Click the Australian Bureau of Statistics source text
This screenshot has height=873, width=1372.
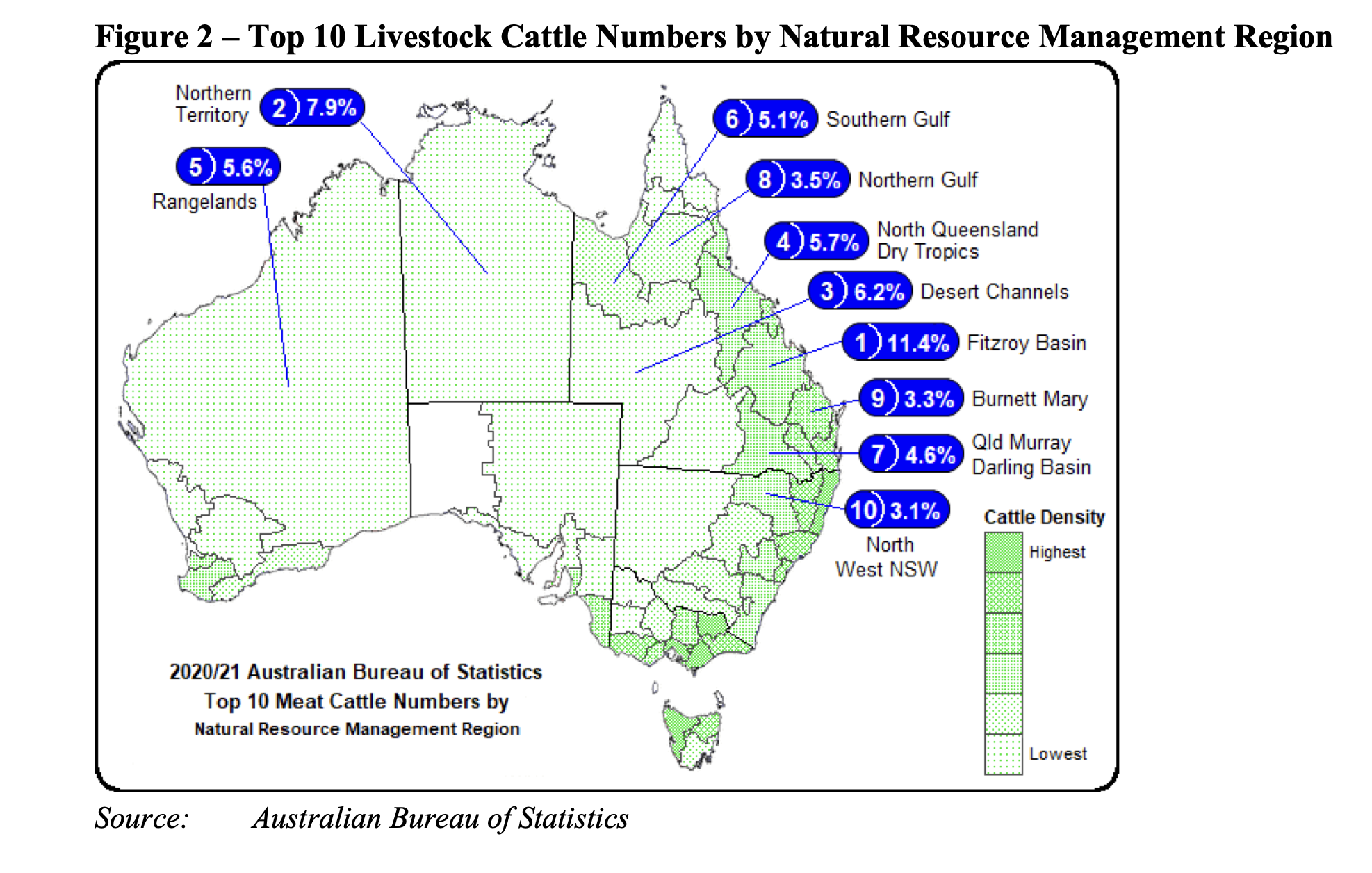pyautogui.click(x=440, y=818)
